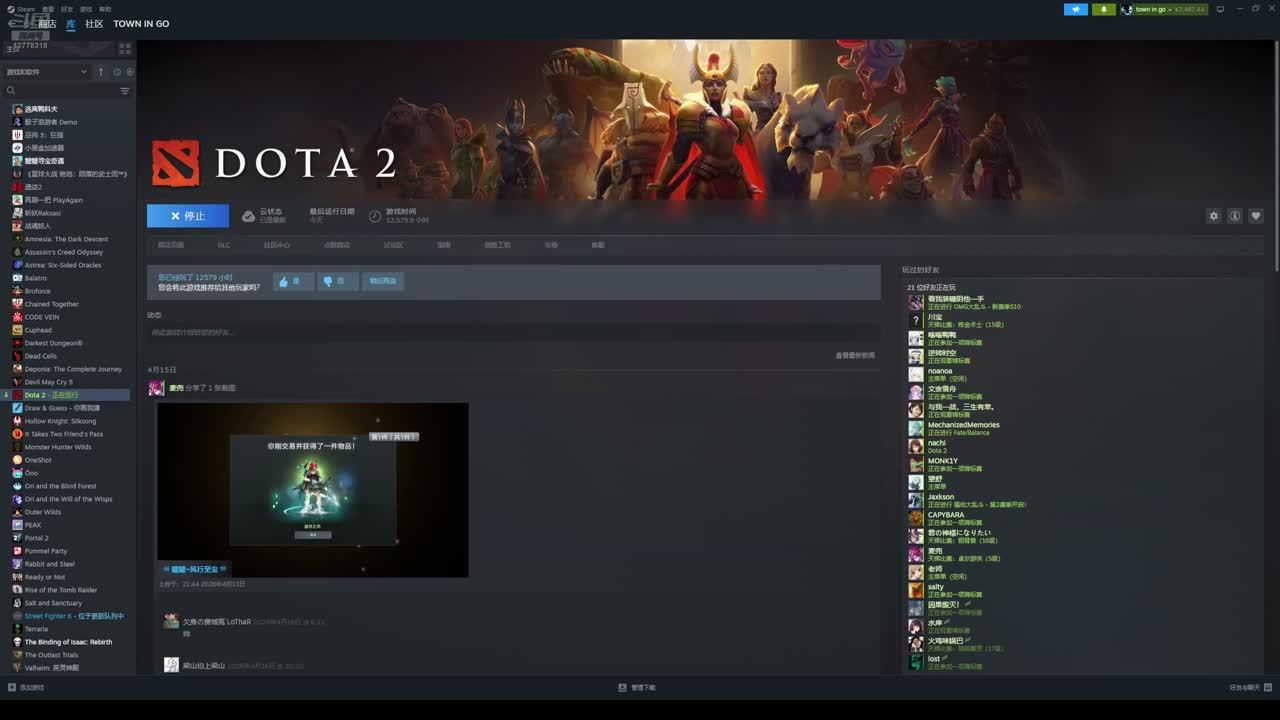Open the 社区 tab in top navigation
This screenshot has width=1280, height=720.
[94, 24]
